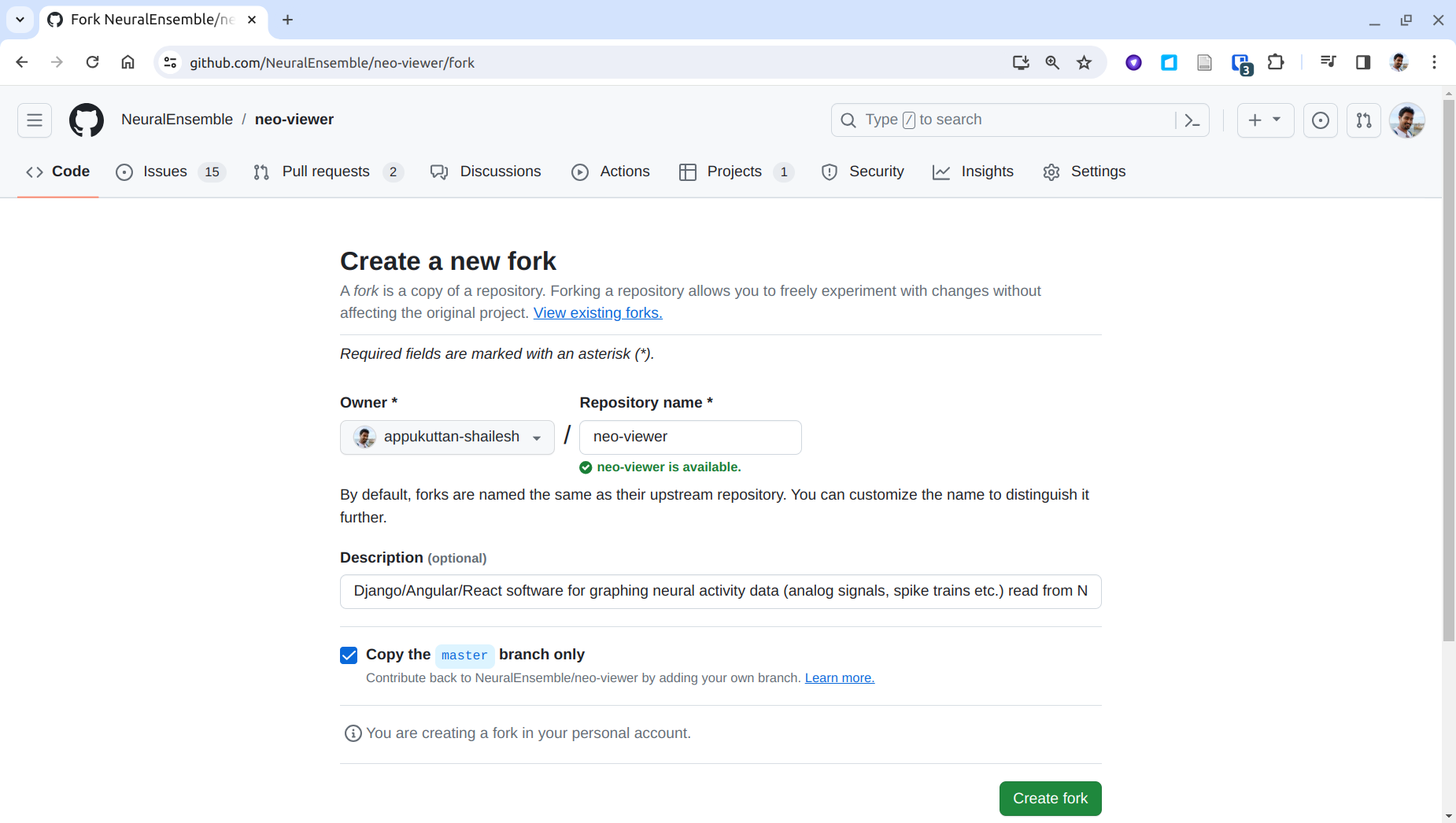
Task: Open the global navigation hamburger menu
Action: click(34, 120)
